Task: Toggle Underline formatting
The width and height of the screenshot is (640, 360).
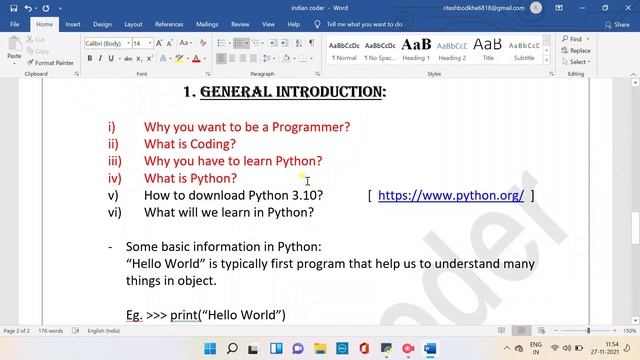Action: point(111,58)
